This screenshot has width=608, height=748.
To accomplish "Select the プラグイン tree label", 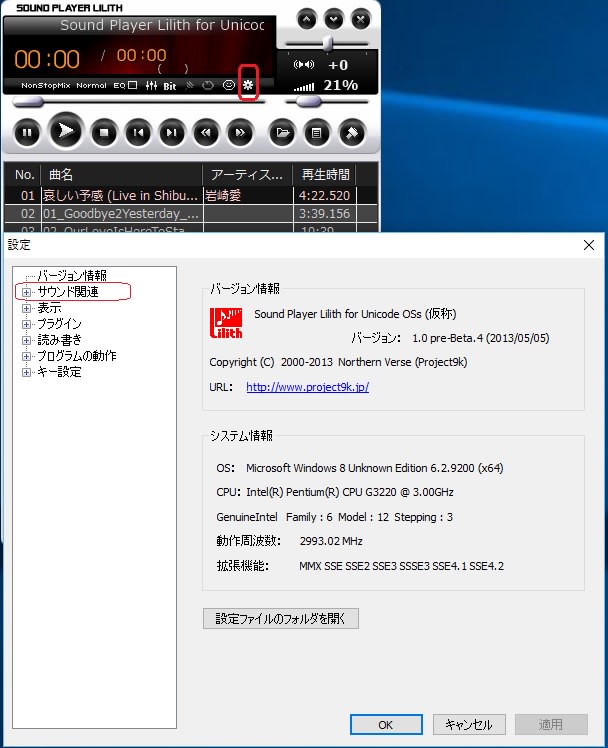I will pos(59,324).
